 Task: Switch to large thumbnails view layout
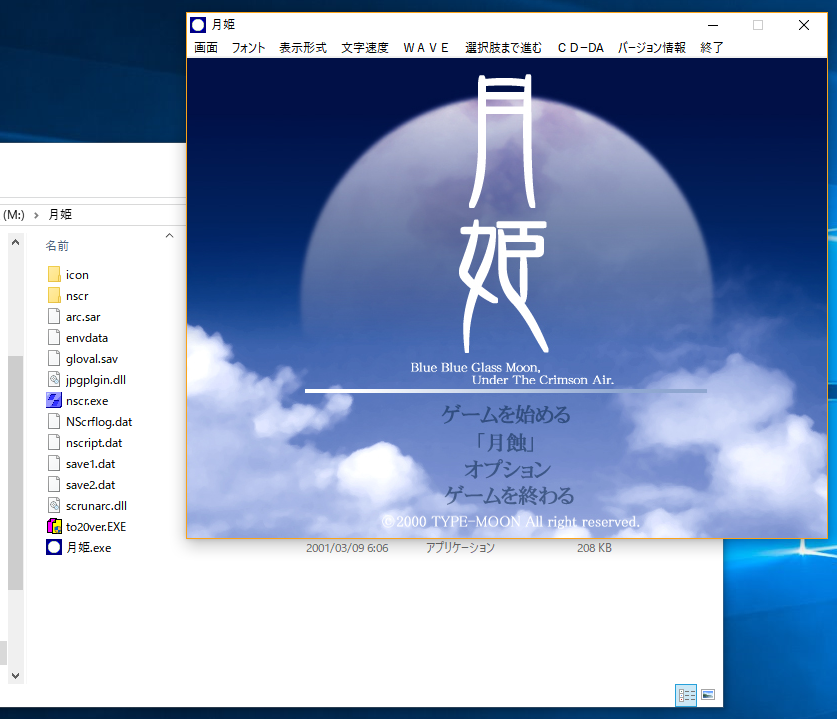[x=708, y=694]
